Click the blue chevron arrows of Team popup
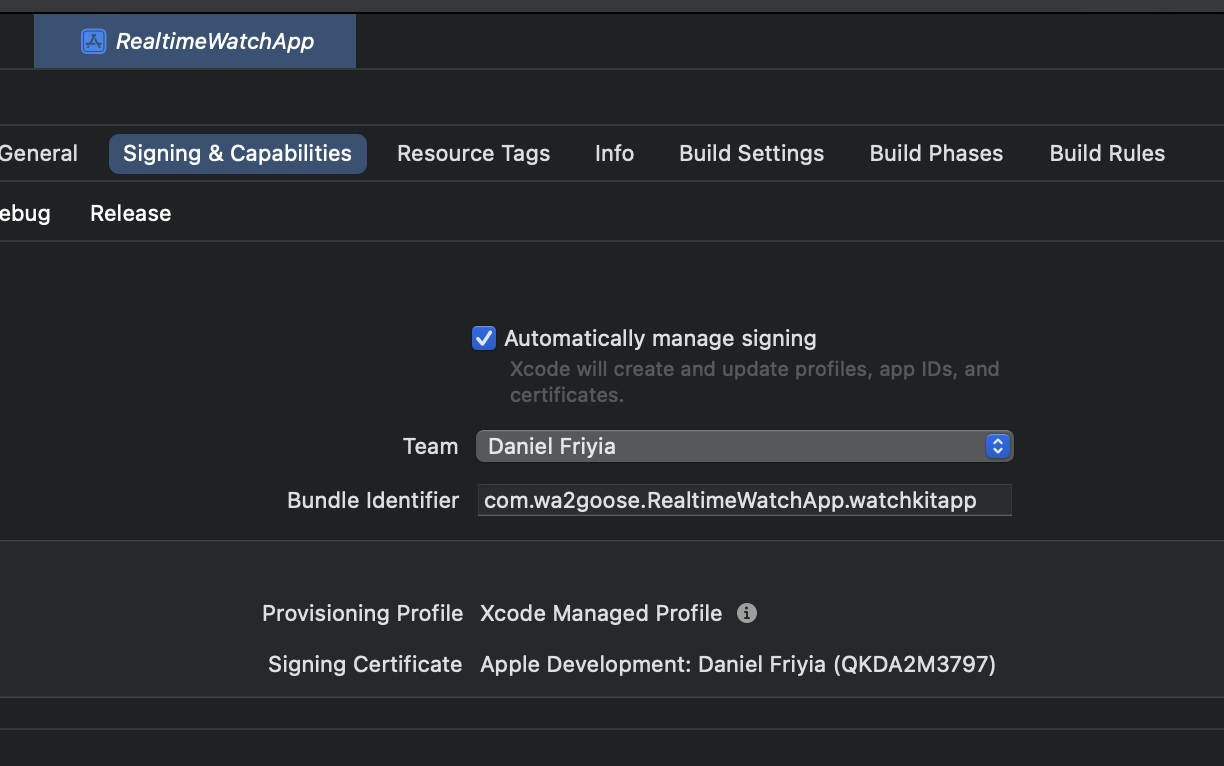This screenshot has width=1224, height=766. (x=997, y=446)
